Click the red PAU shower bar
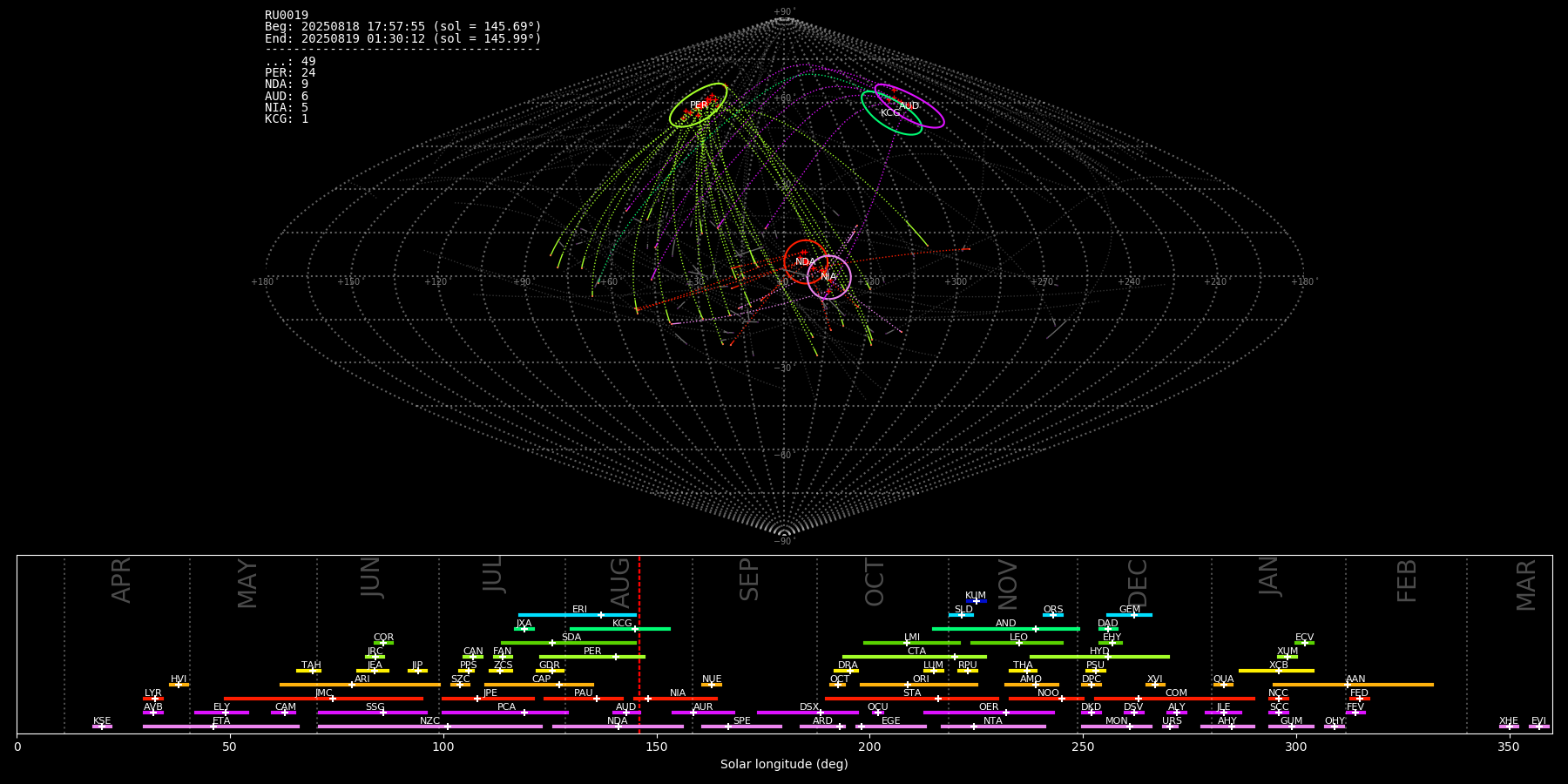Viewport: 1568px width, 784px height. 584,699
